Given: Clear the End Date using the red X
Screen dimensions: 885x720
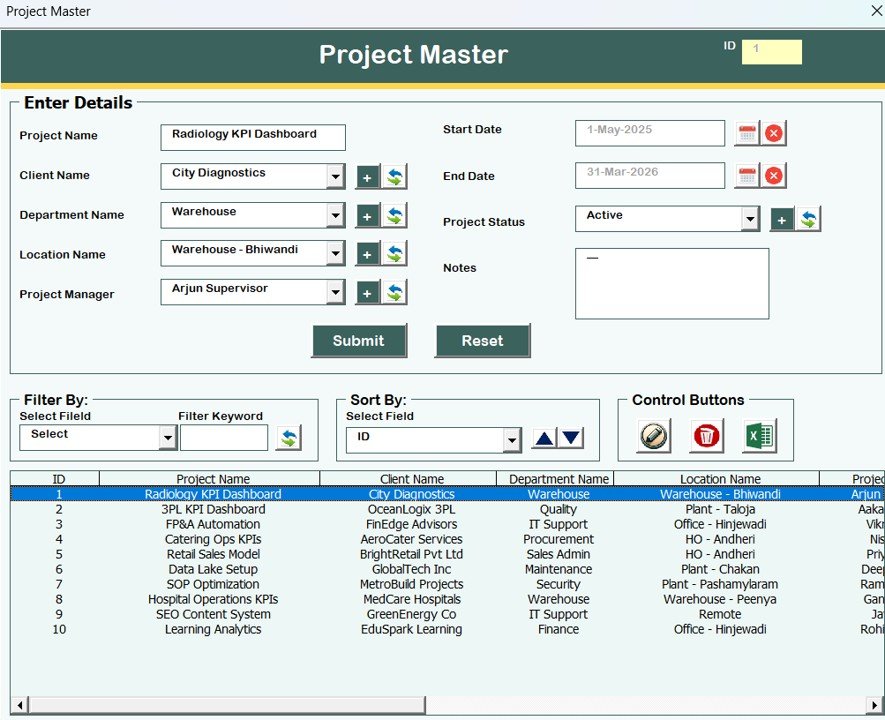Looking at the screenshot, I should (x=773, y=175).
